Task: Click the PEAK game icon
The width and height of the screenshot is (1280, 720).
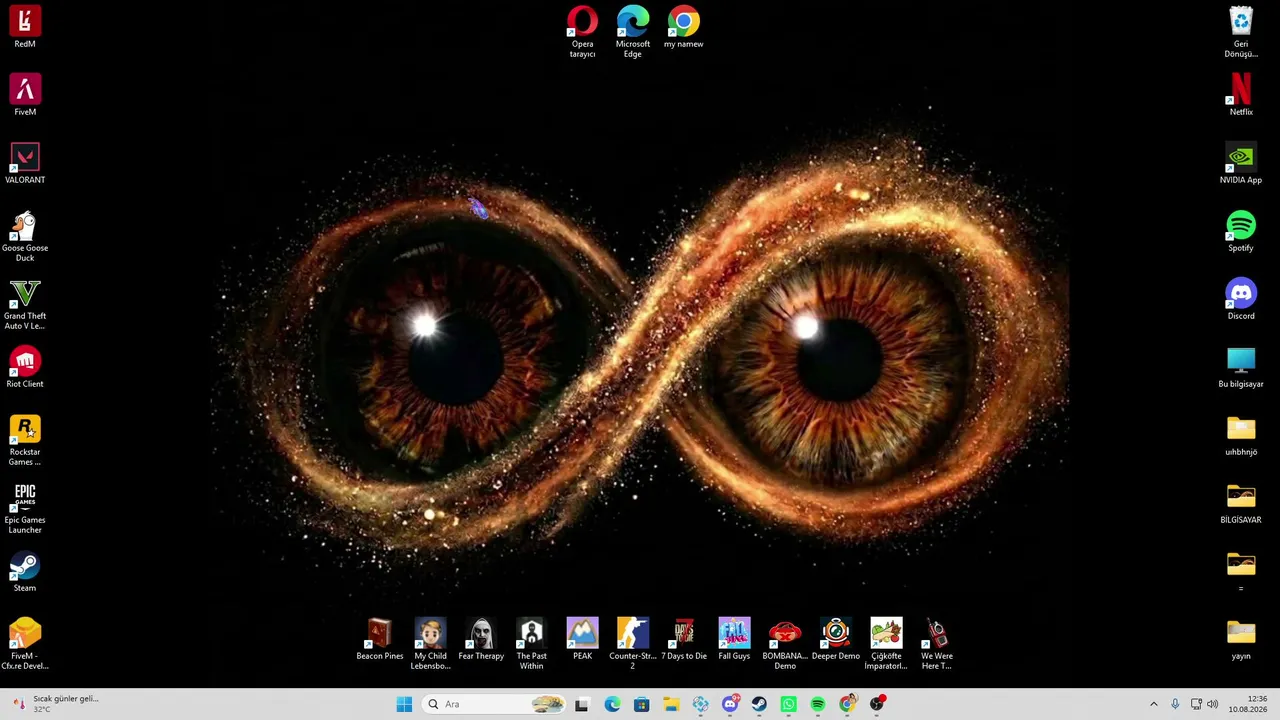Action: pyautogui.click(x=583, y=639)
